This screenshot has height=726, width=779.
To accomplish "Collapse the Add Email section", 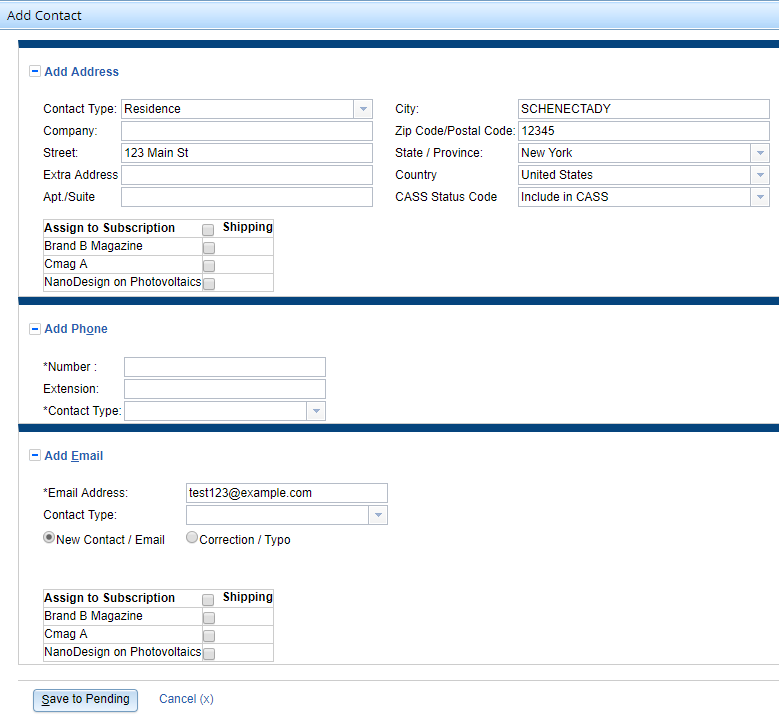I will (x=35, y=456).
